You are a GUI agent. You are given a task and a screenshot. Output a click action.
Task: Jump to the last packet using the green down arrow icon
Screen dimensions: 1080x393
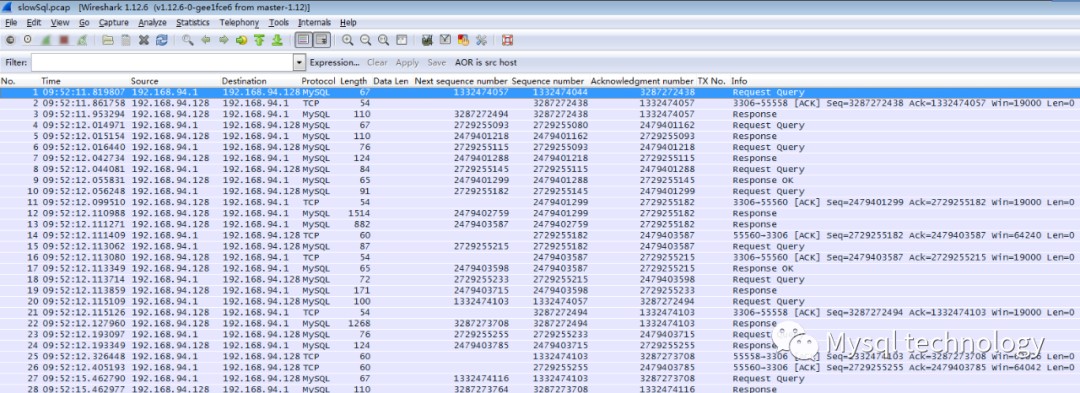[277, 41]
